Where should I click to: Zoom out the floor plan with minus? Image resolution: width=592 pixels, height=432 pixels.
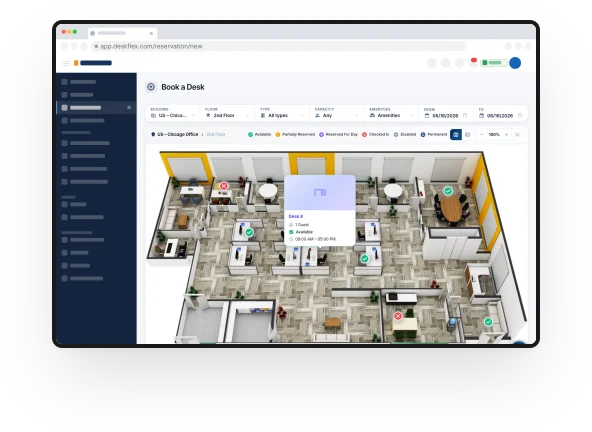[x=481, y=134]
